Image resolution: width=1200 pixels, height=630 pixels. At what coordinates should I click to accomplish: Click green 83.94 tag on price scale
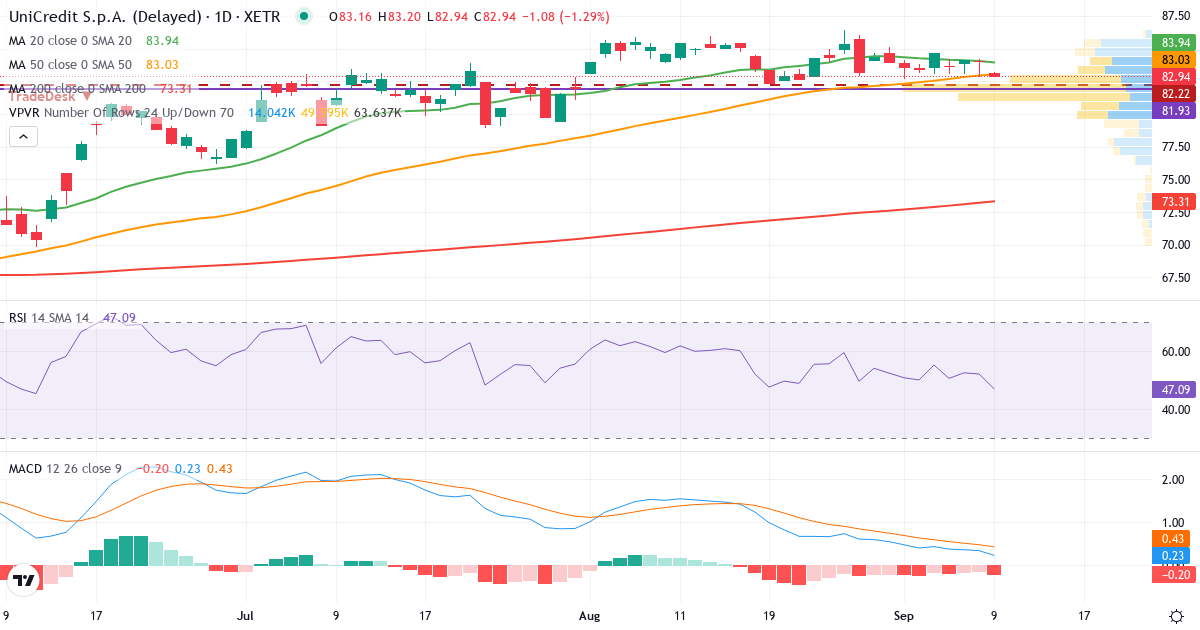pos(1175,42)
